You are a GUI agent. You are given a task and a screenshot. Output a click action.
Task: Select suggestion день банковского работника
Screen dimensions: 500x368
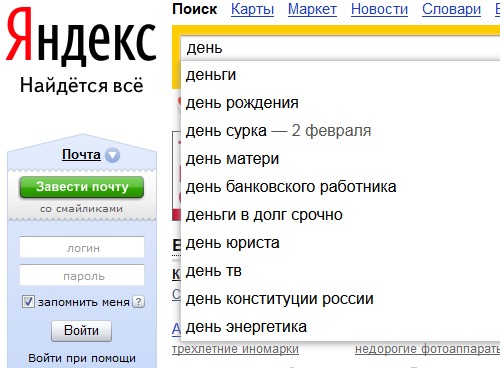340,187
